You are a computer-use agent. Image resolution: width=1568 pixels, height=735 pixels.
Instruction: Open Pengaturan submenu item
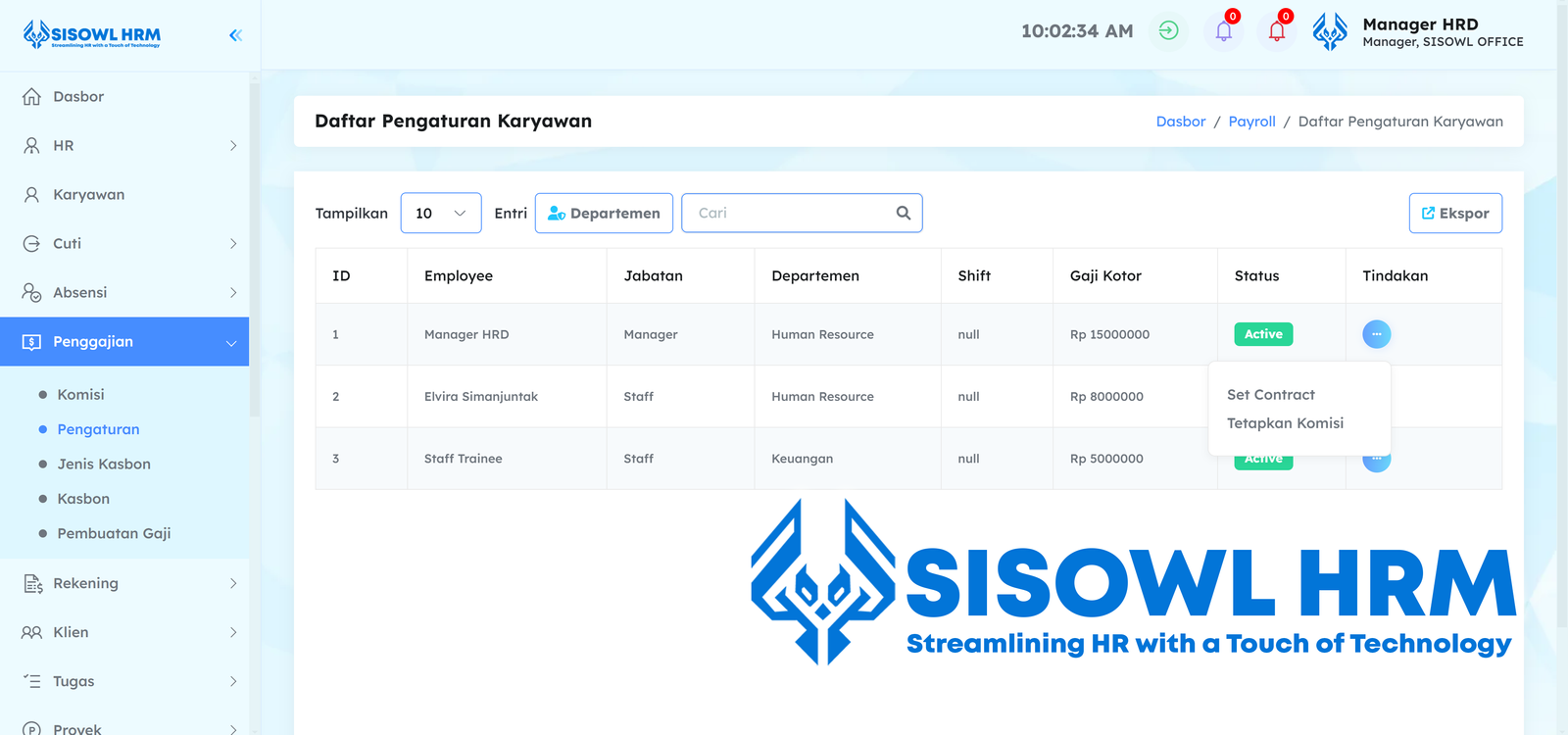tap(98, 429)
